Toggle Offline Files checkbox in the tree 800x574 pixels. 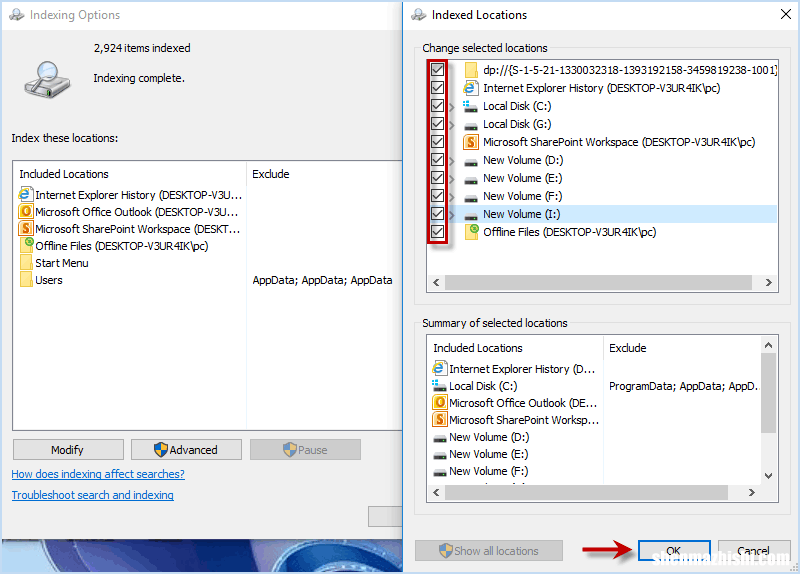[x=437, y=232]
